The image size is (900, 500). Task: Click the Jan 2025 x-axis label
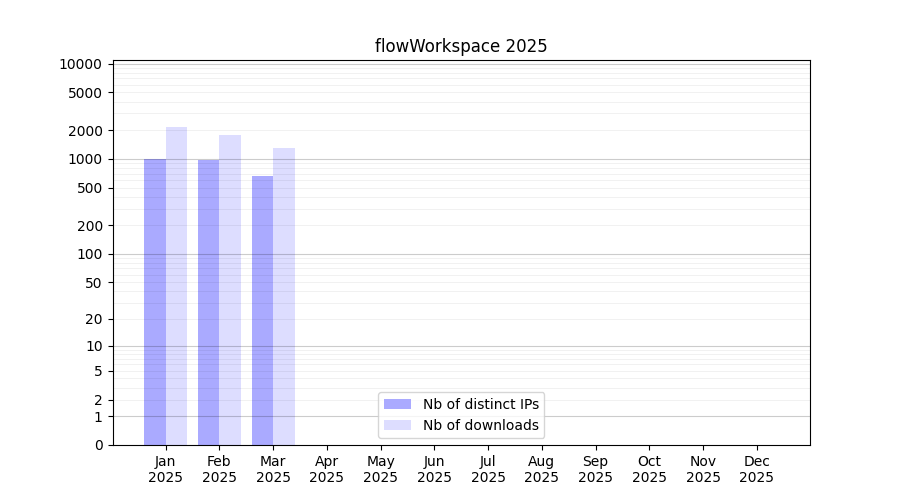coord(165,469)
